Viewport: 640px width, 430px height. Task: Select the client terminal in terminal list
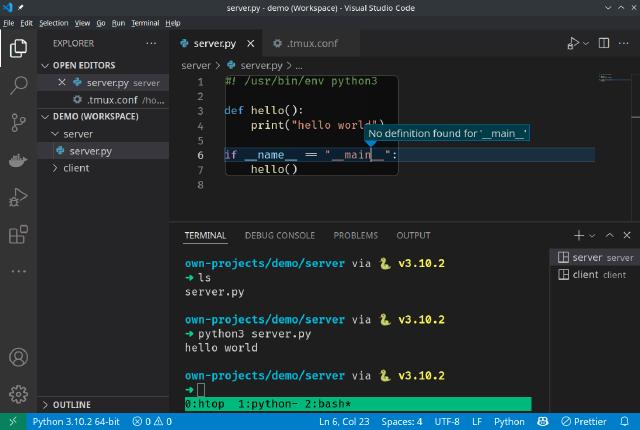point(595,275)
